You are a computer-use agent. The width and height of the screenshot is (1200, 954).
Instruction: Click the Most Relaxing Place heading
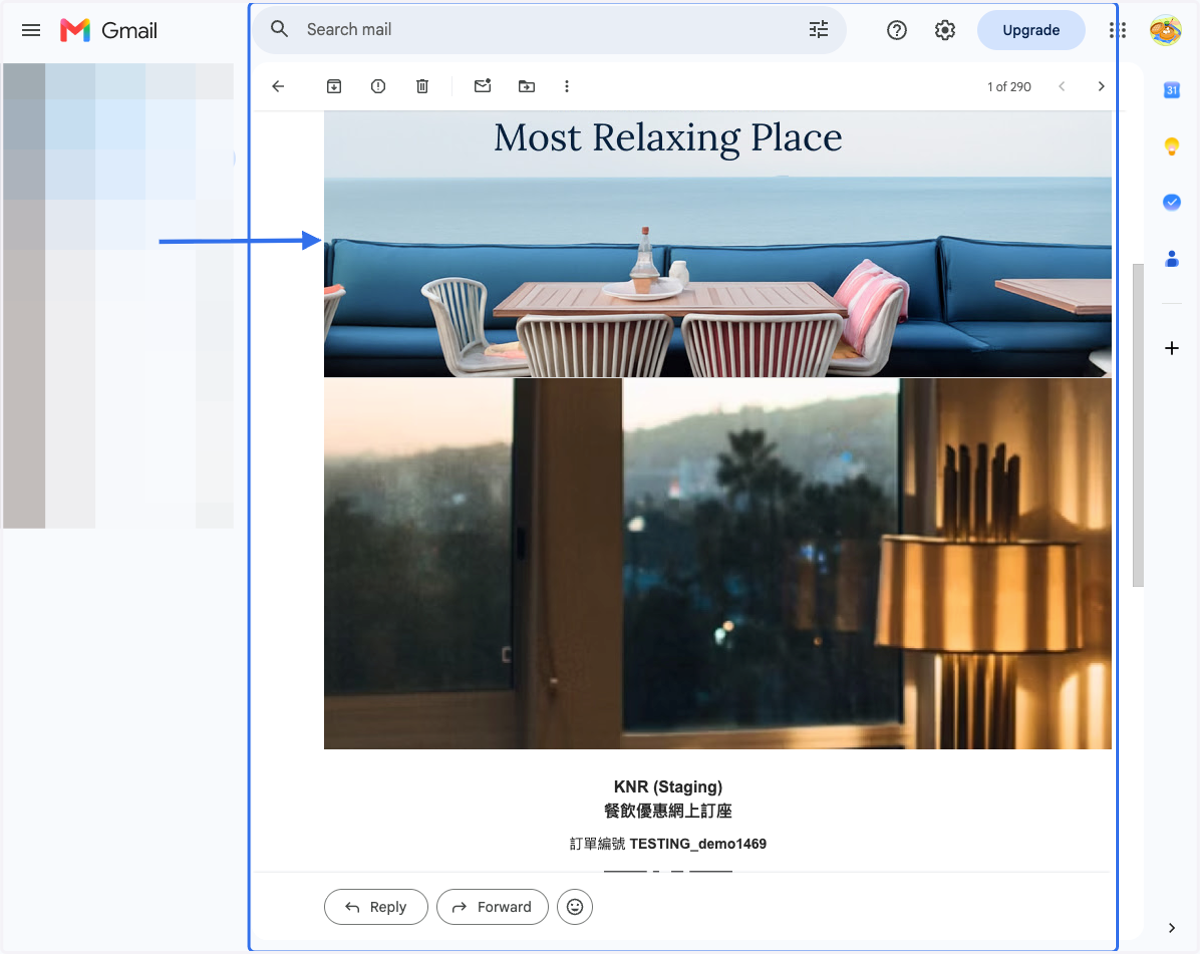[x=668, y=137]
